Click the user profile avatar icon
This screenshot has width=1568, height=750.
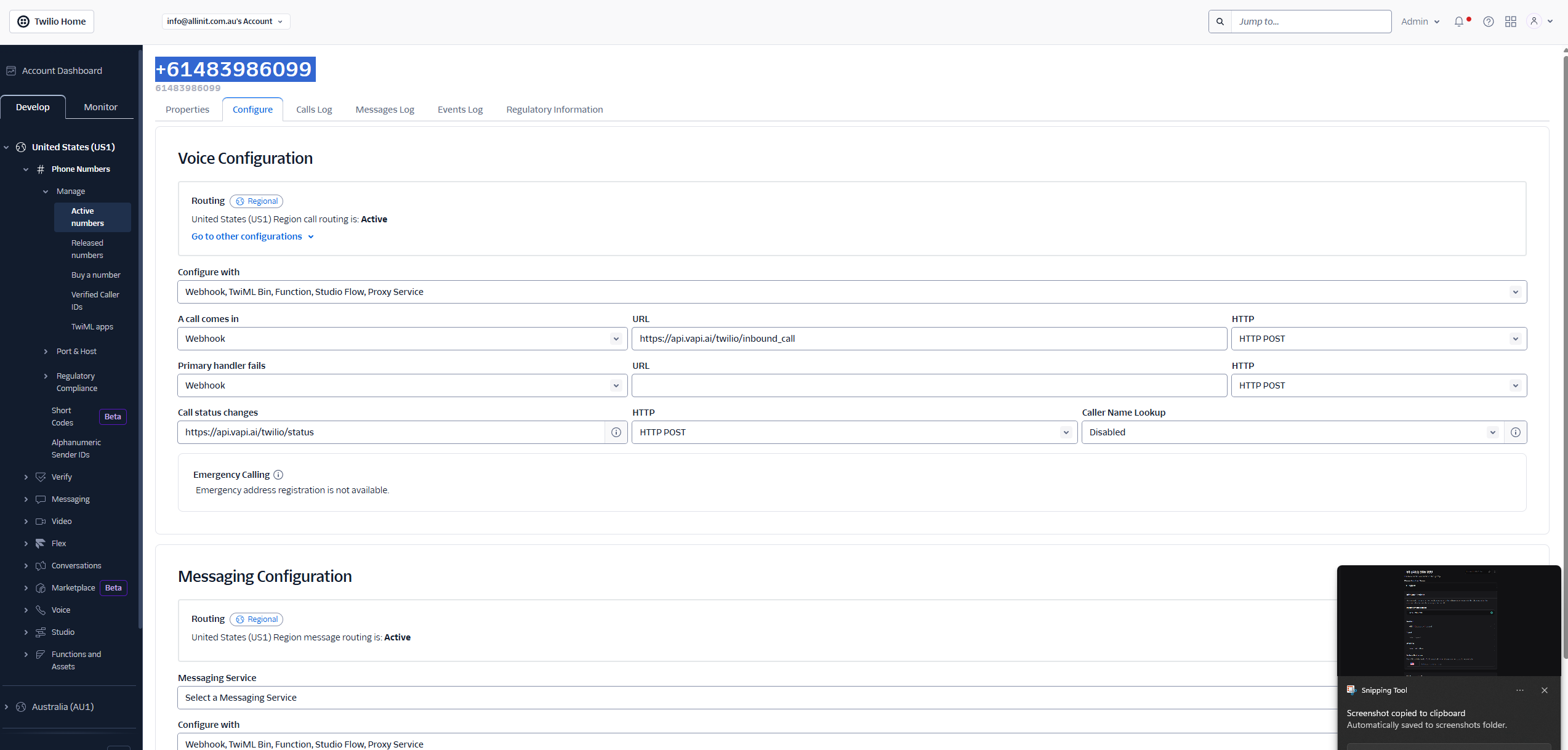click(x=1534, y=22)
